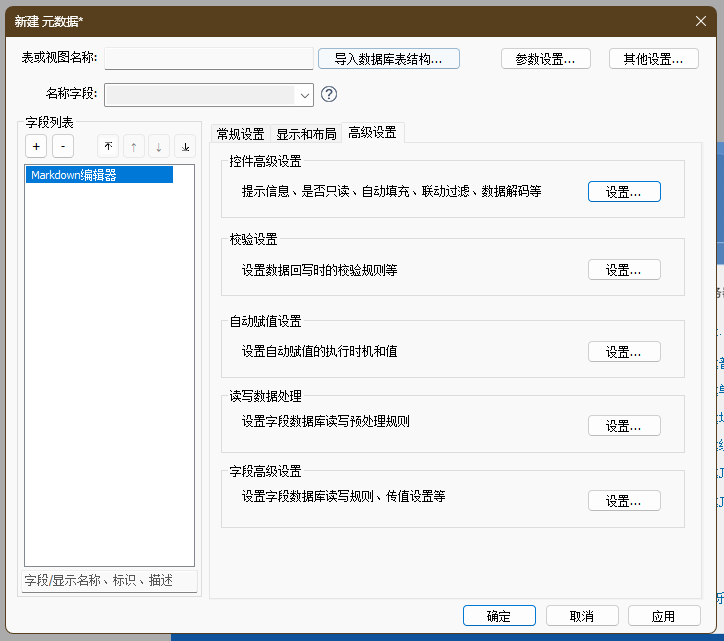This screenshot has height=641, width=724.
Task: Switch to the 常规设置 tab
Action: click(240, 133)
